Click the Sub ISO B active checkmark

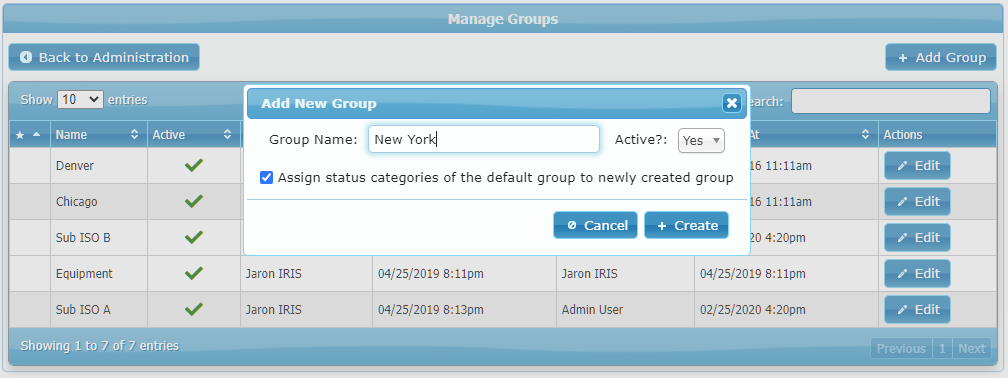pos(194,237)
